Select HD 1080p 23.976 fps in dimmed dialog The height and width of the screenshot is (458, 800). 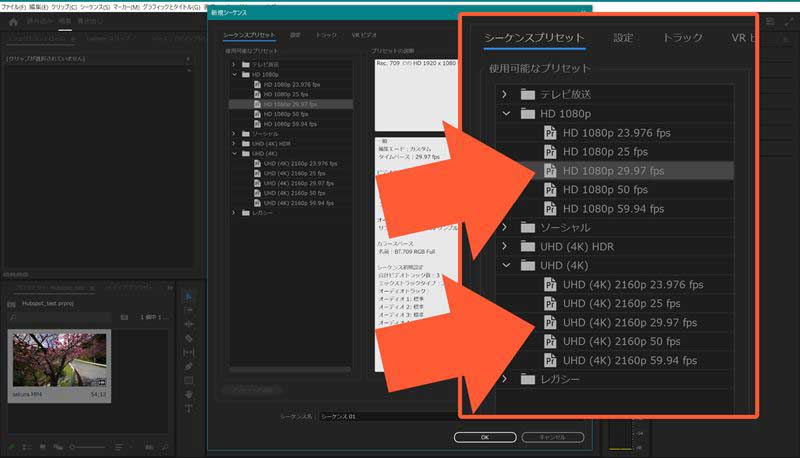point(290,85)
